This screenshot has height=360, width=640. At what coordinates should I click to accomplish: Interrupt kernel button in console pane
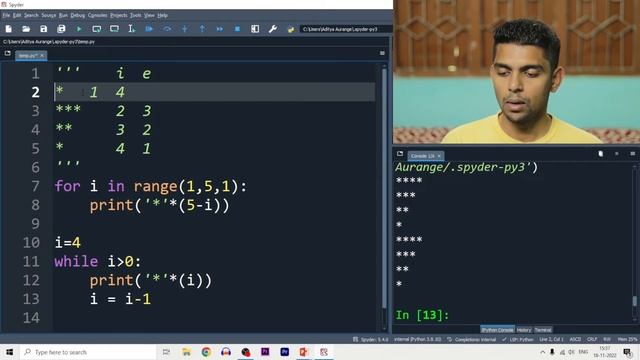(617, 154)
